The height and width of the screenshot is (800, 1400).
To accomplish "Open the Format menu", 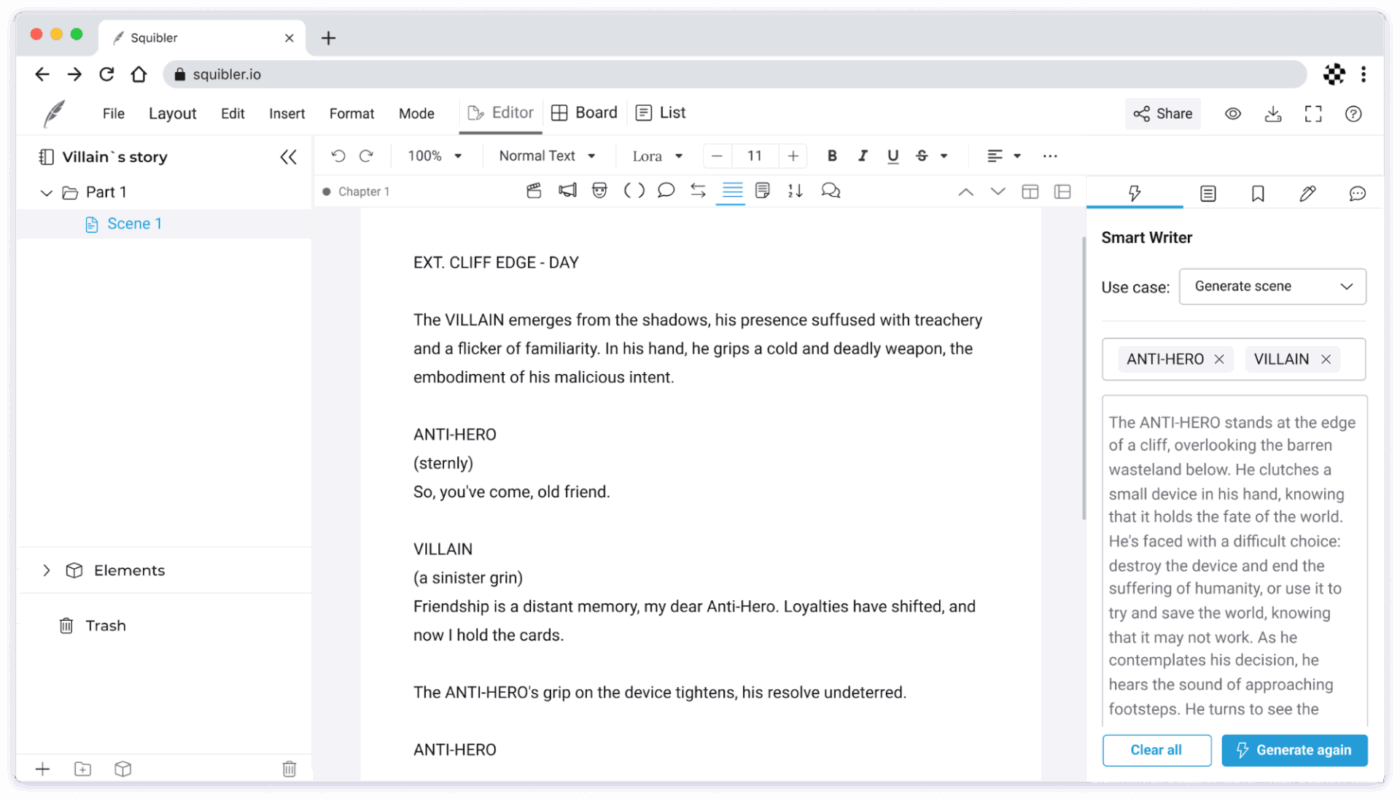I will pyautogui.click(x=351, y=113).
